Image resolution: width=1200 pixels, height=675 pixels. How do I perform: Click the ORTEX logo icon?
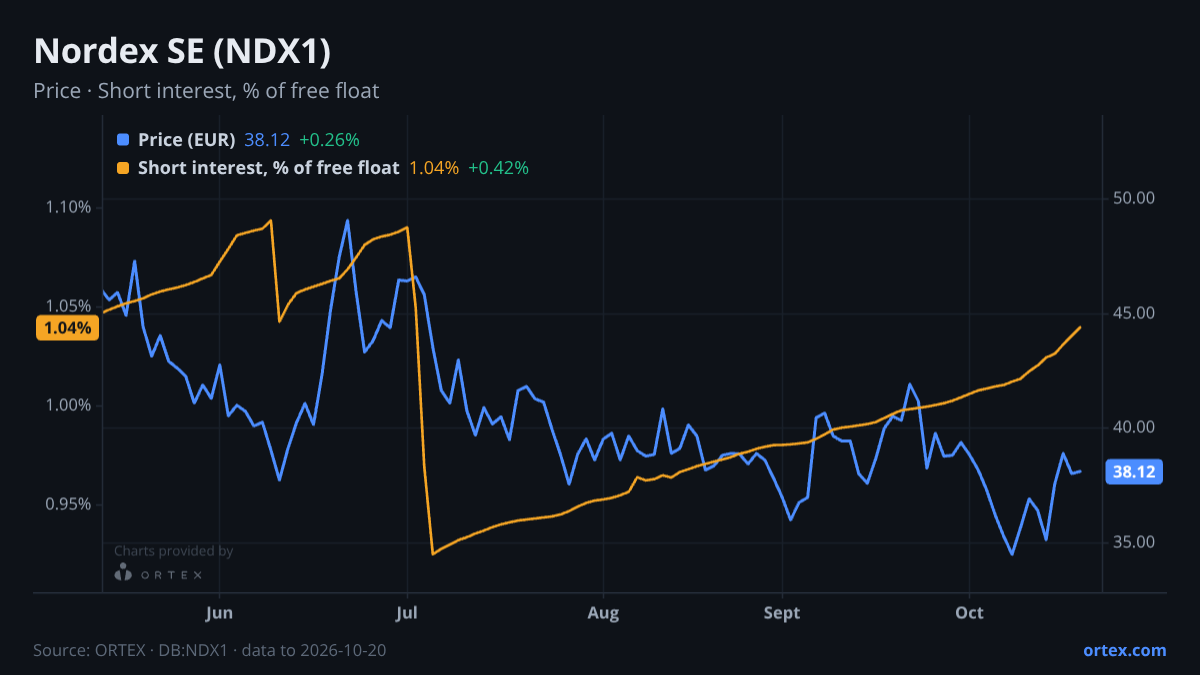123,573
